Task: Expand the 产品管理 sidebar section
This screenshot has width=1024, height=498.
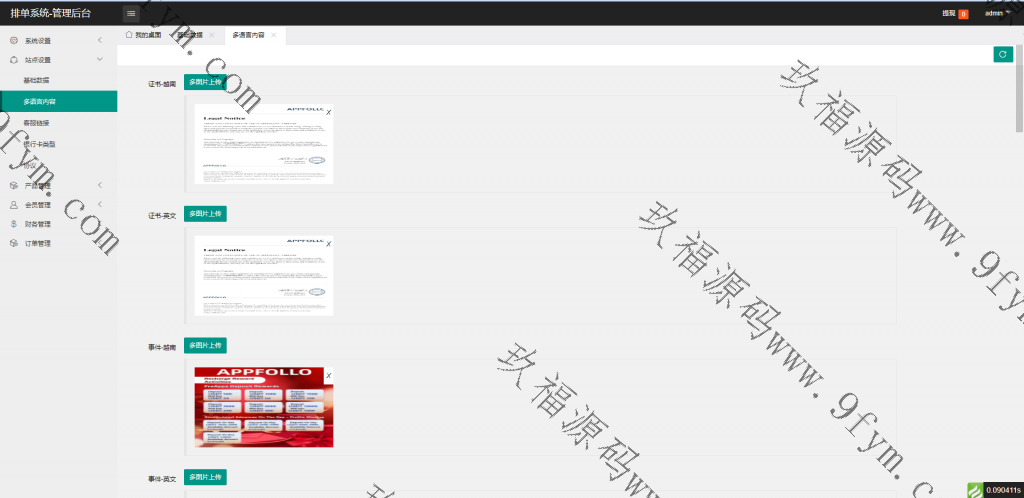Action: click(x=100, y=185)
